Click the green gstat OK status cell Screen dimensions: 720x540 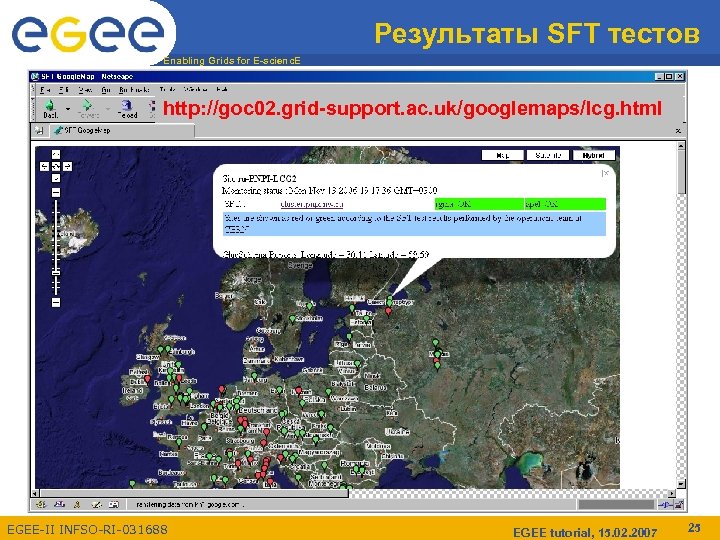(479, 204)
